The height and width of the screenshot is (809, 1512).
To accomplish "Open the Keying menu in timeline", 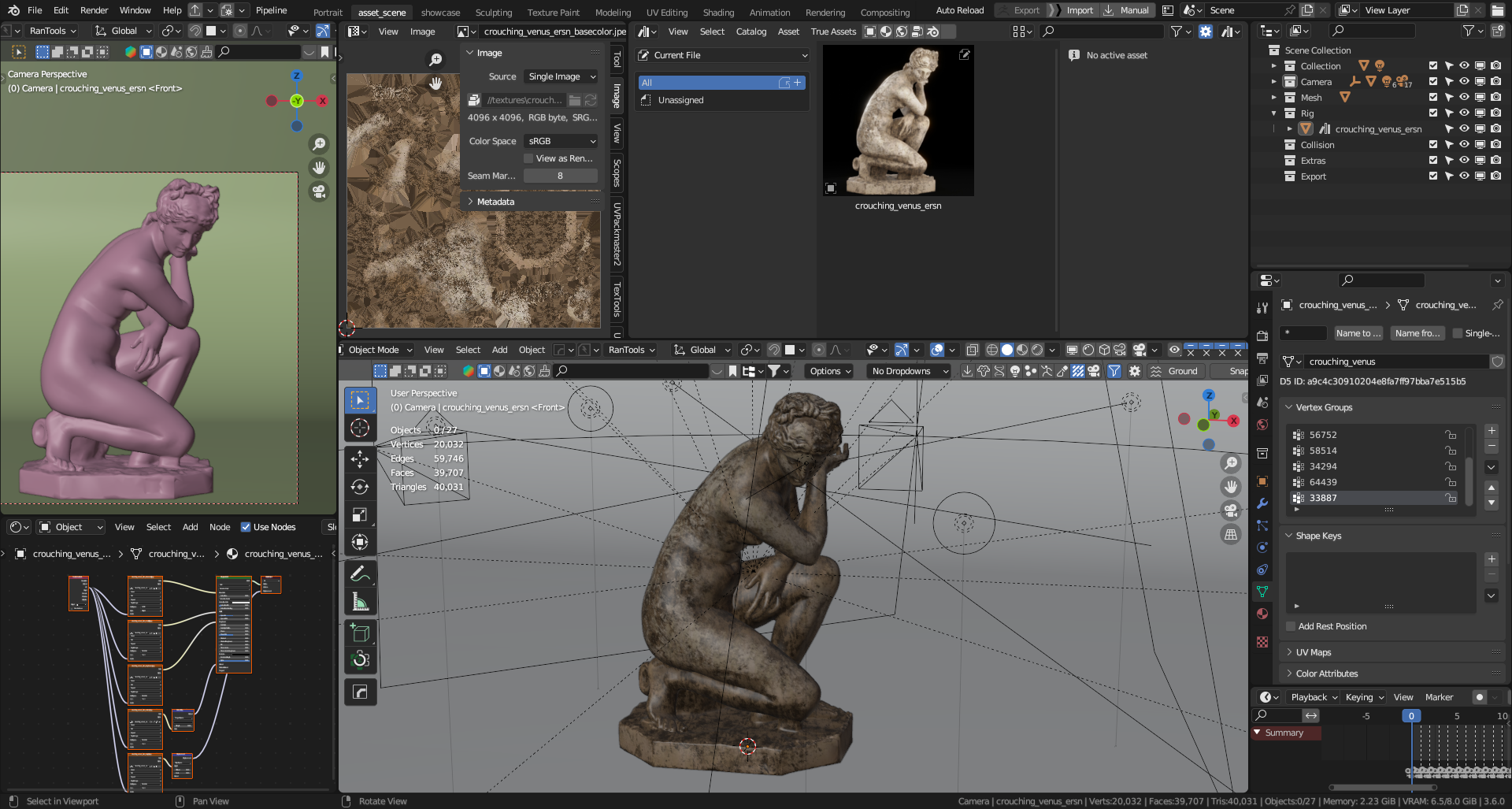I will 1364,697.
